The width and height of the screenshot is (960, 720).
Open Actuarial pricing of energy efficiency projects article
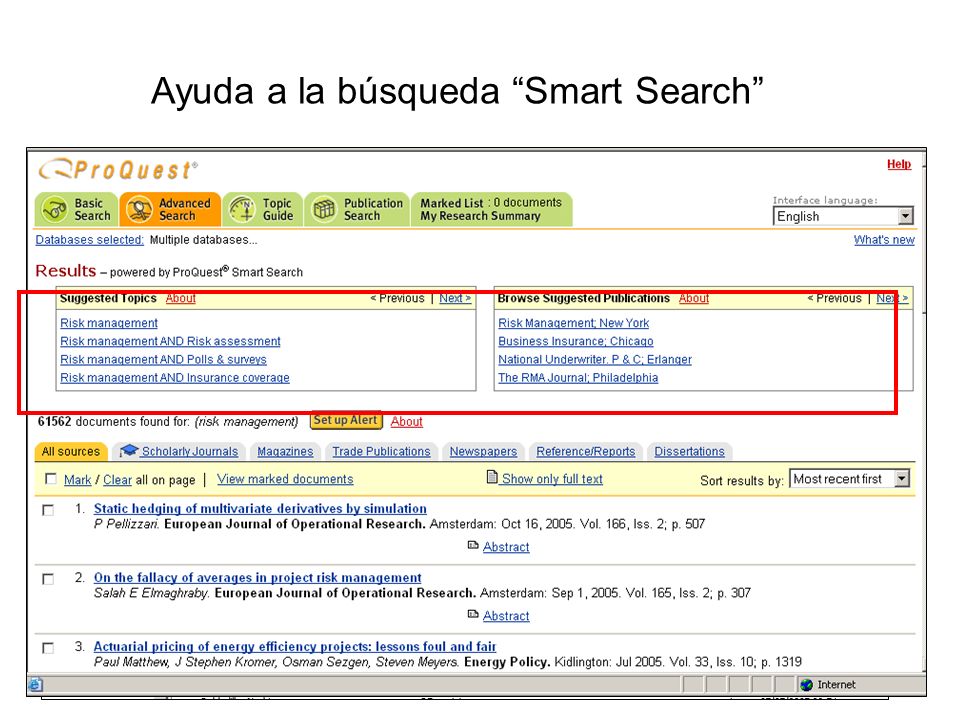[294, 647]
